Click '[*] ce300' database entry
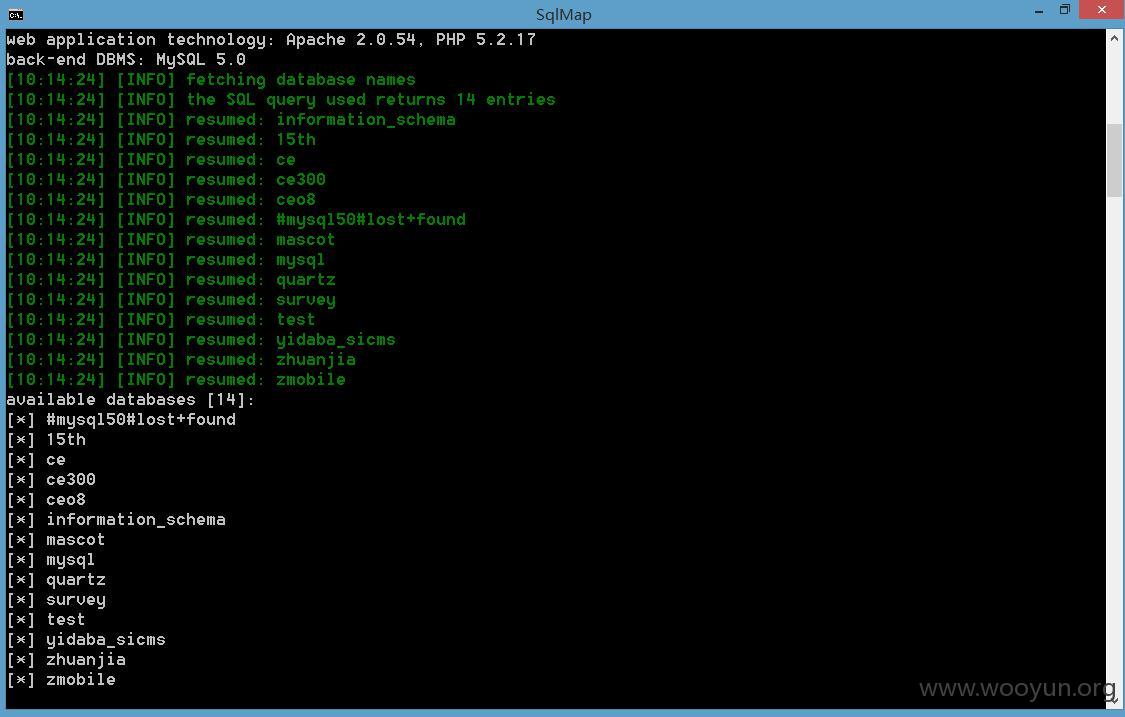Image resolution: width=1125 pixels, height=717 pixels. pos(51,479)
